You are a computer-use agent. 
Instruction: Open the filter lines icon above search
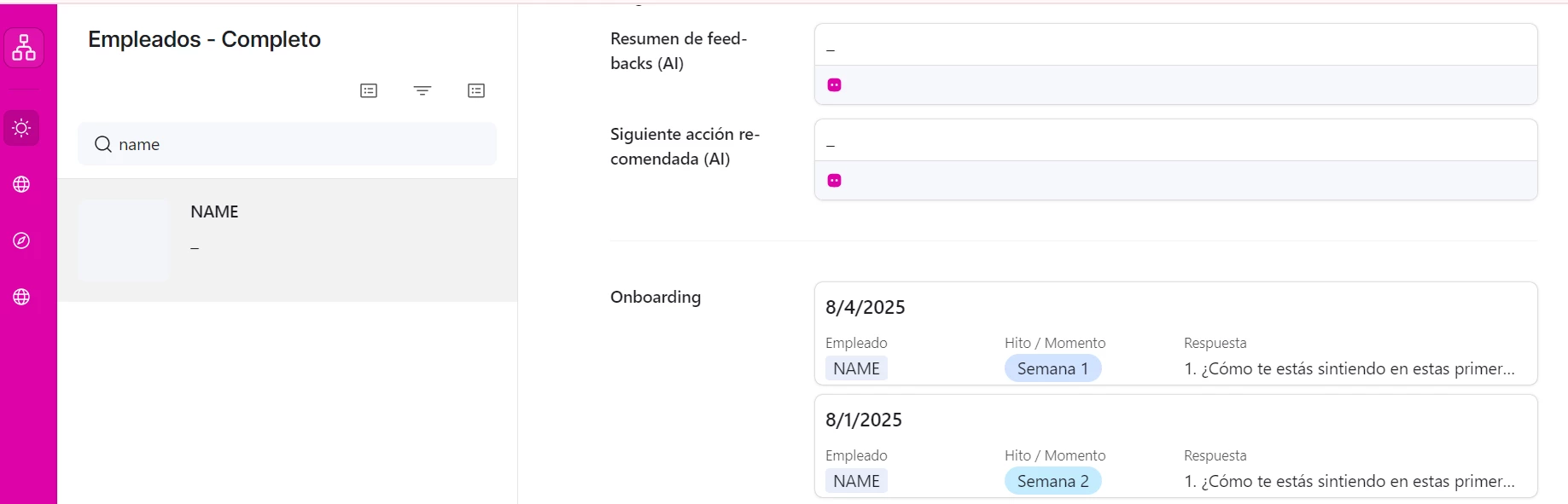tap(423, 90)
